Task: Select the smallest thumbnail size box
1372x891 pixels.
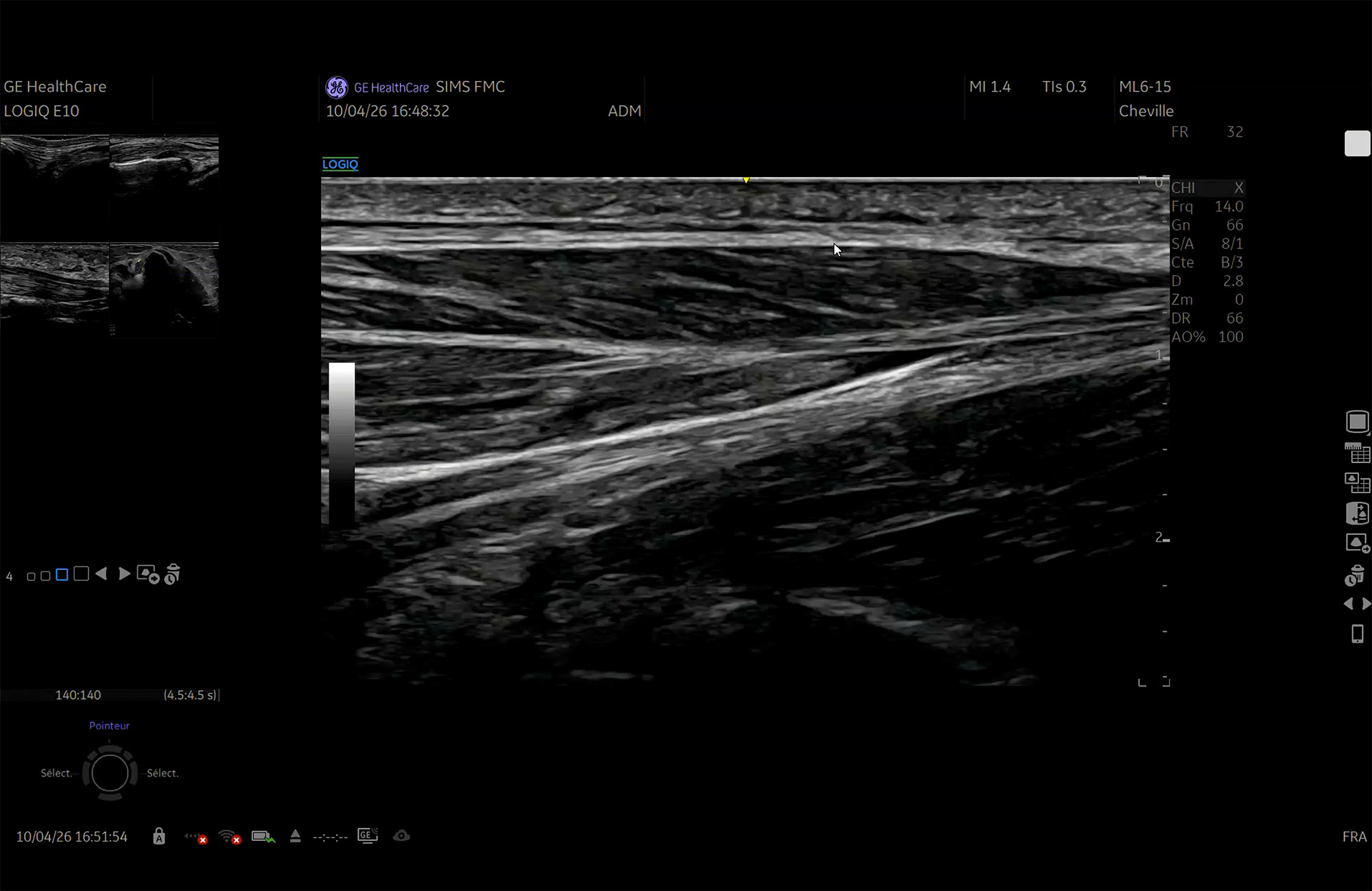Action: point(31,576)
